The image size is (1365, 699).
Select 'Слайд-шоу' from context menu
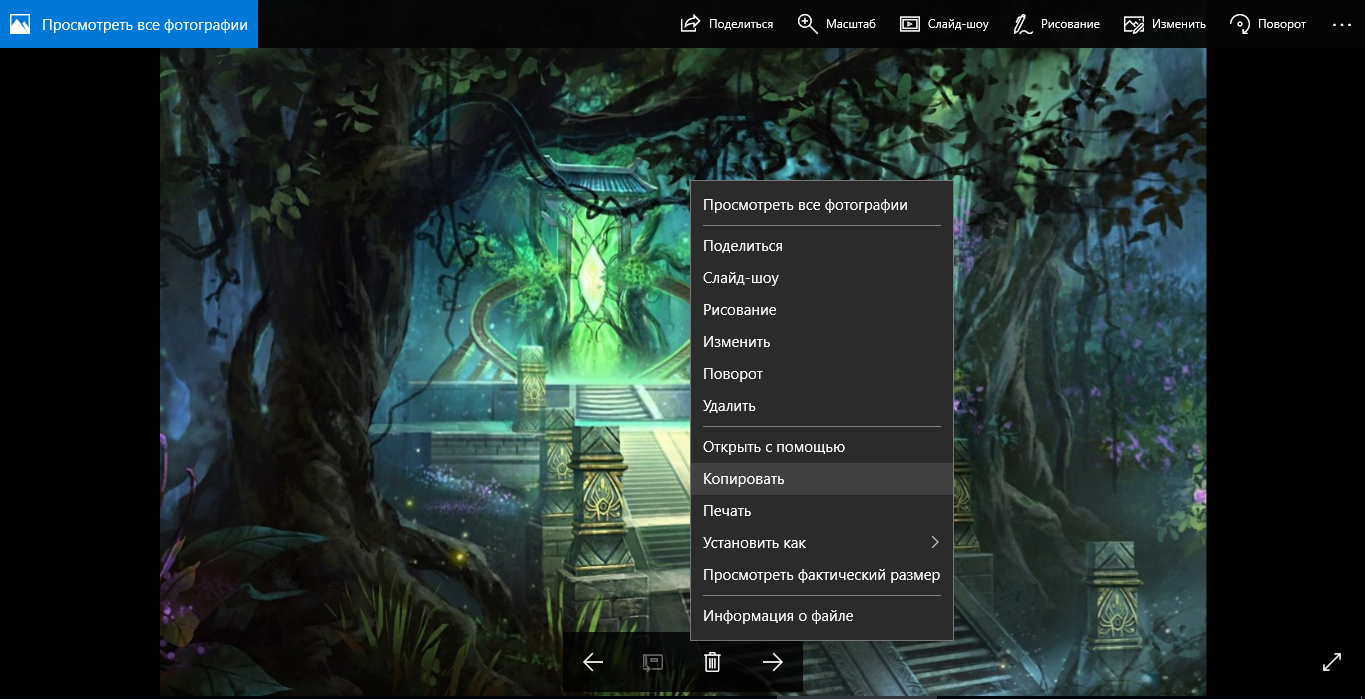coord(822,278)
